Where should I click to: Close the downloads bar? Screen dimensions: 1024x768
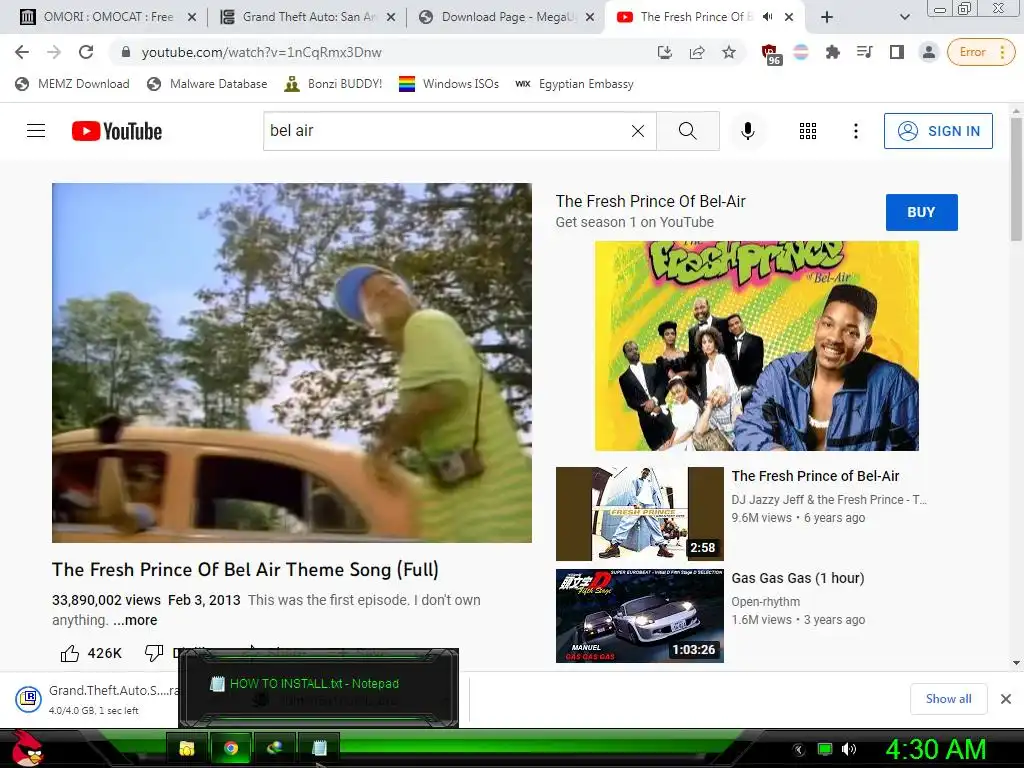tap(1006, 699)
